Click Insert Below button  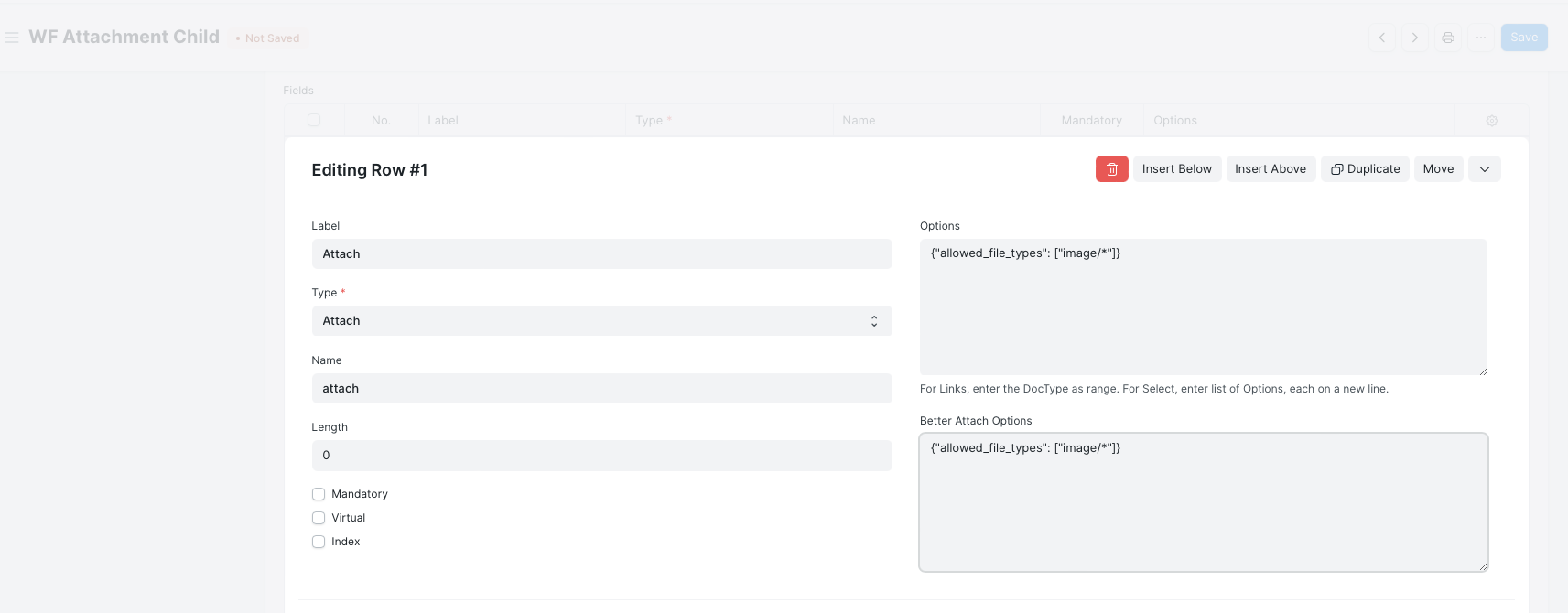click(x=1177, y=169)
